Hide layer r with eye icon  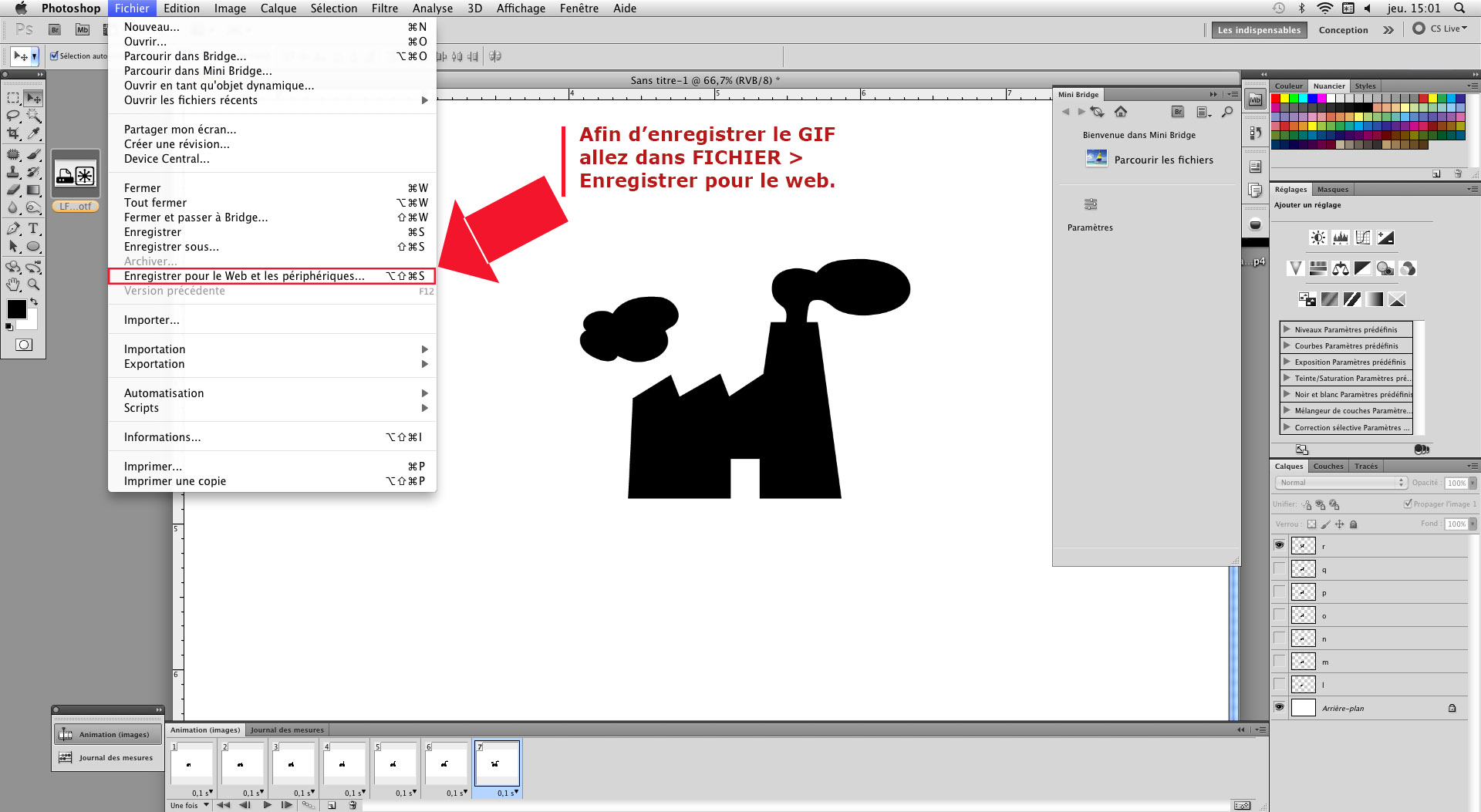1280,546
